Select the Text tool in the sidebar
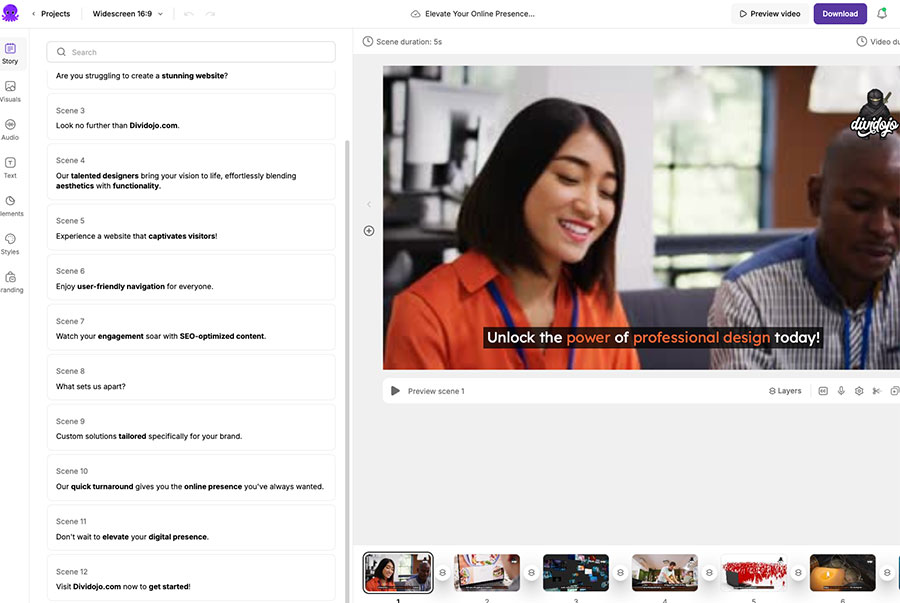Screen dimensions: 900x603 [10, 167]
